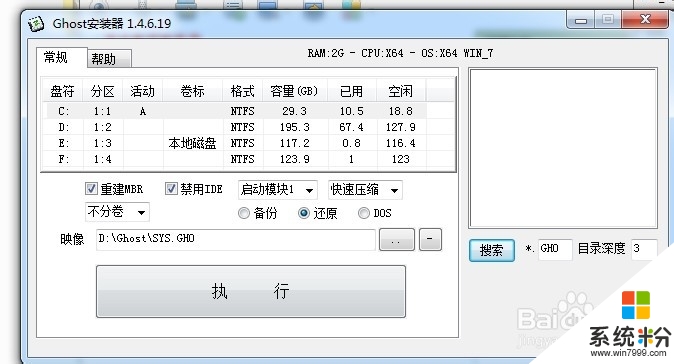
Task: Click the 格式 column header
Action: (x=242, y=91)
